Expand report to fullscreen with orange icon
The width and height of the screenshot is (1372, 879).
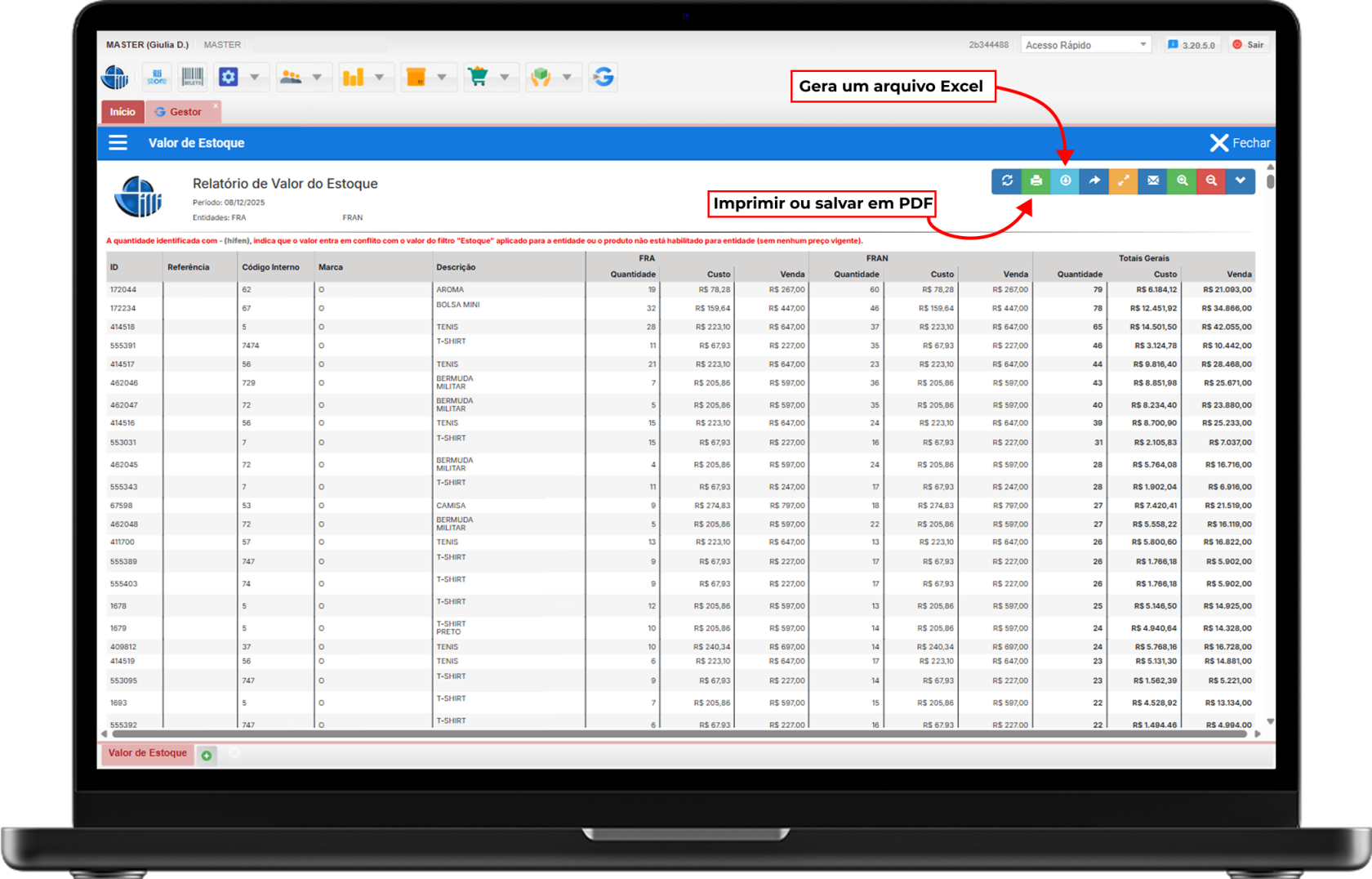coord(1124,181)
